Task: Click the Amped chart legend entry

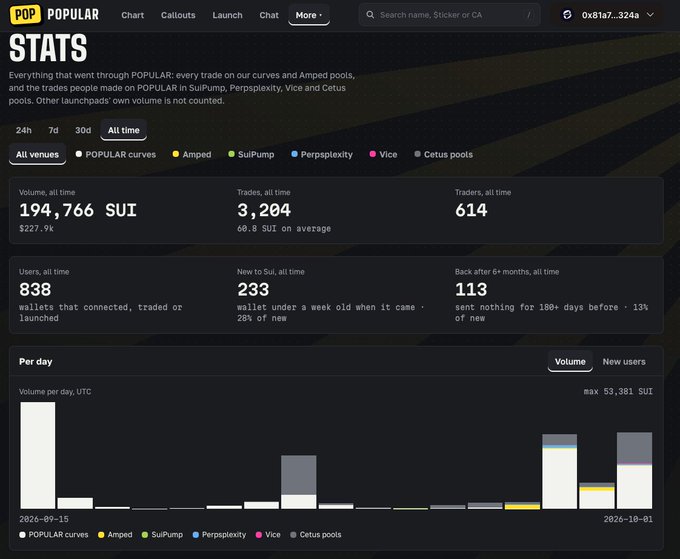Action: click(115, 535)
